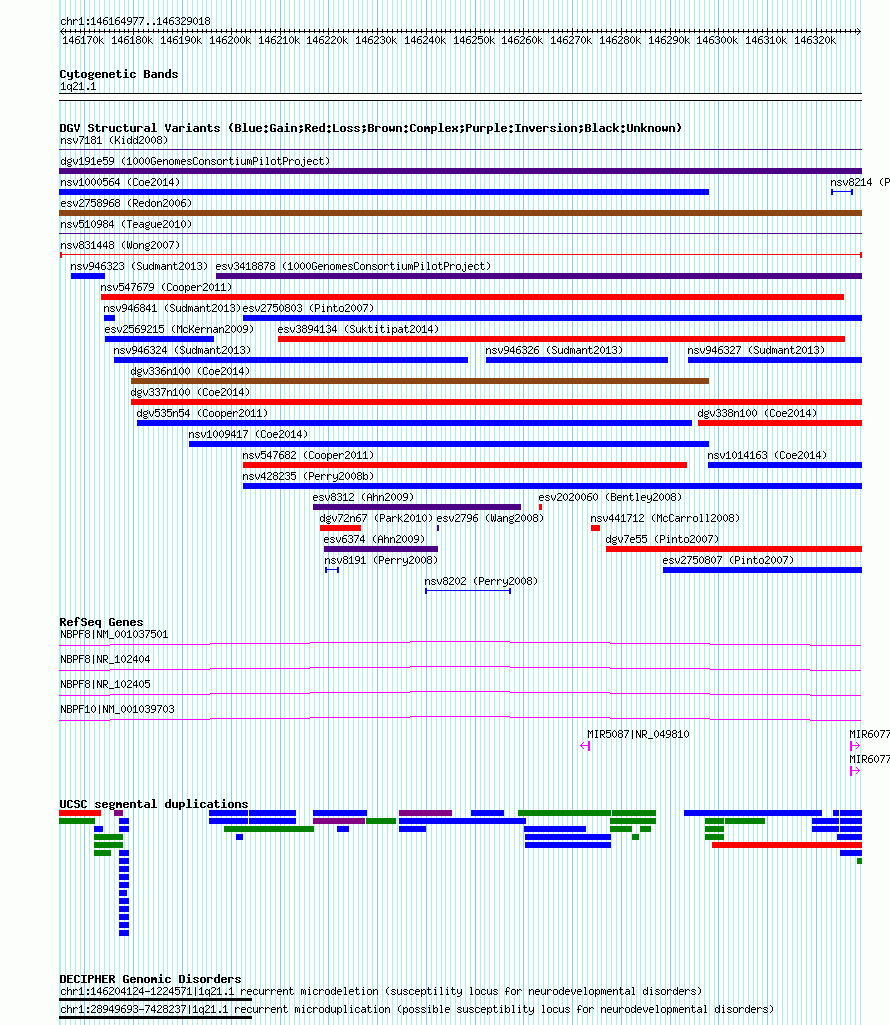This screenshot has width=890, height=1025.
Task: Click dgv338n100 (Coe2014) label
Action: (757, 413)
